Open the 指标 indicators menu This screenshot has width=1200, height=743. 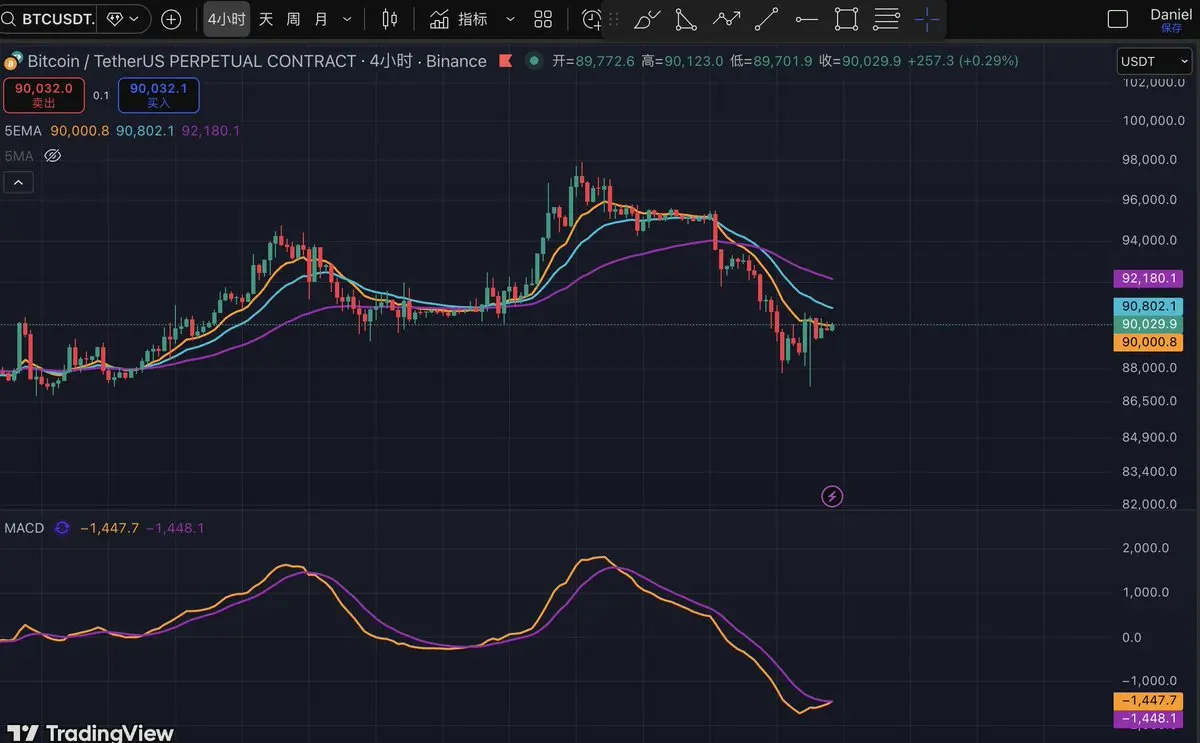point(459,19)
